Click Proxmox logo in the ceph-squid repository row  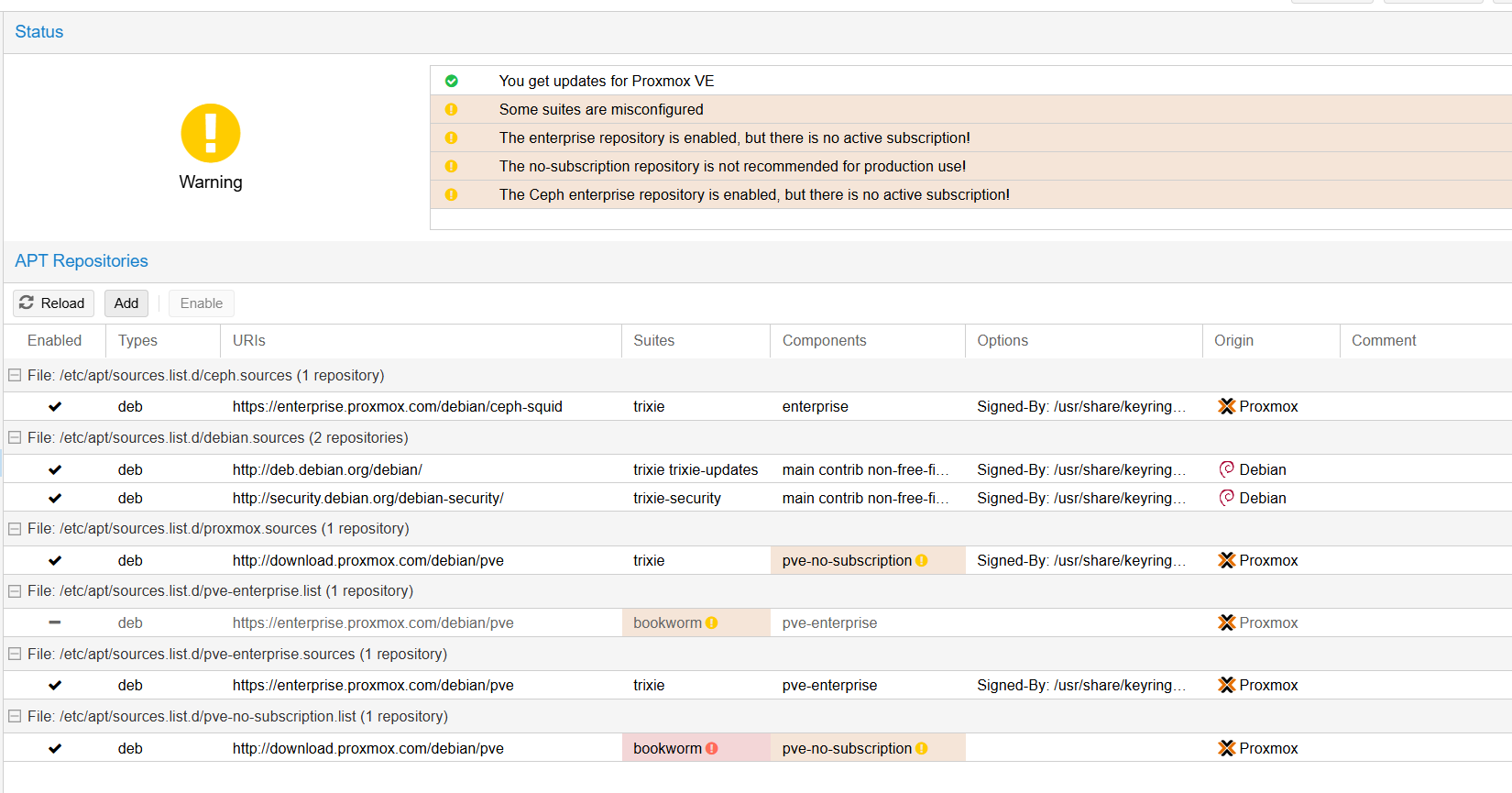coord(1226,406)
